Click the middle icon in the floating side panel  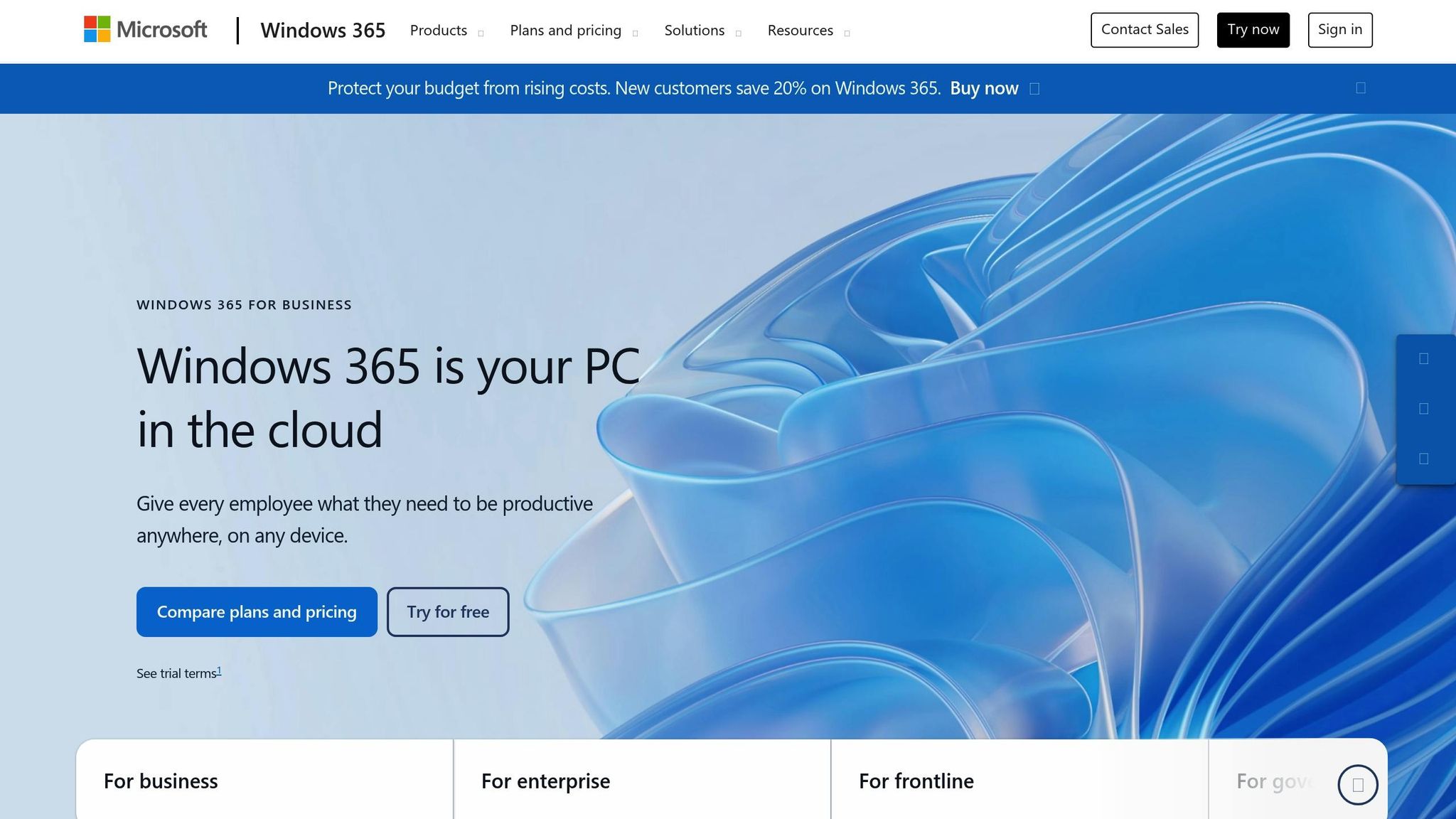1423,409
